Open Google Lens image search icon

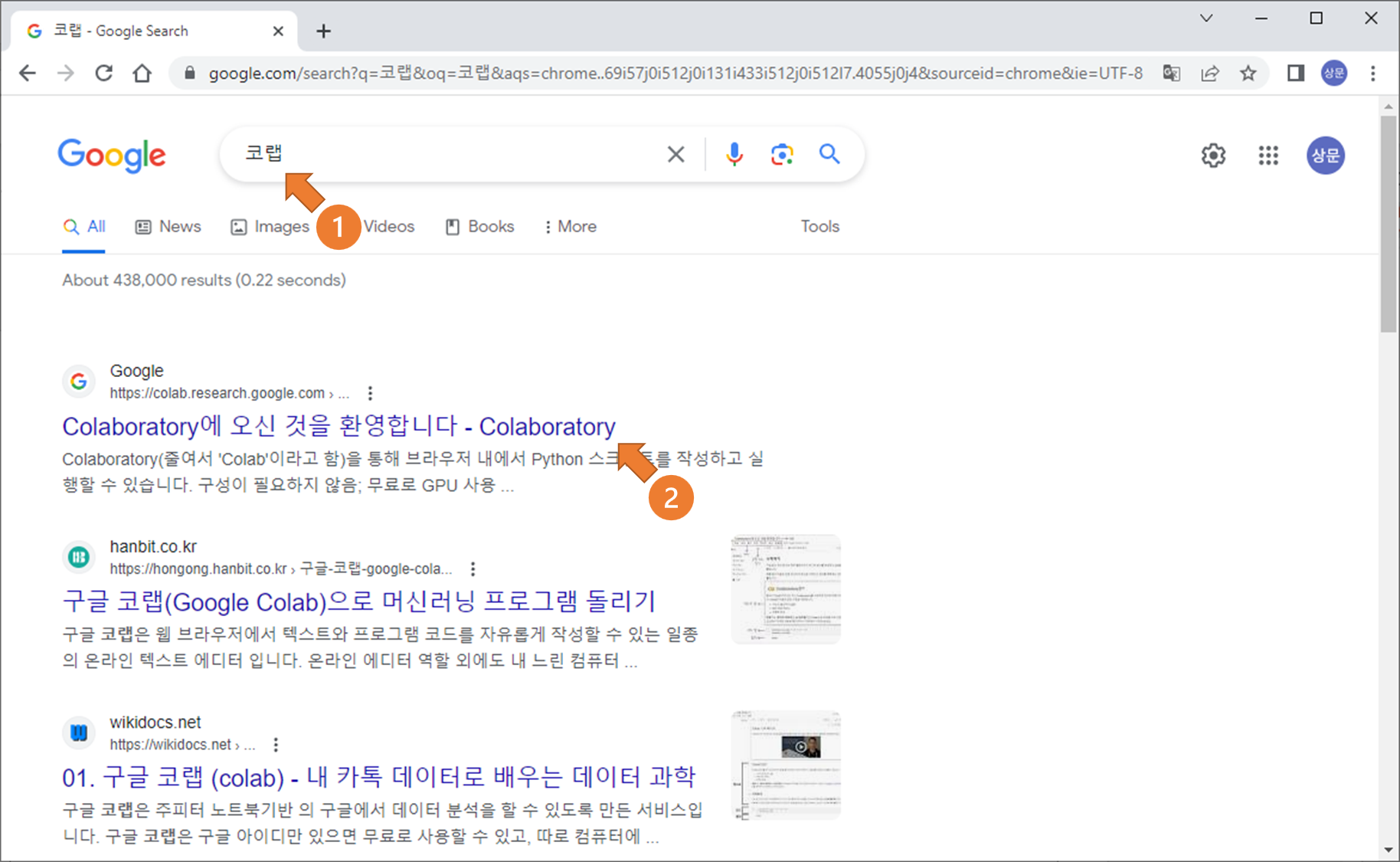coord(781,154)
